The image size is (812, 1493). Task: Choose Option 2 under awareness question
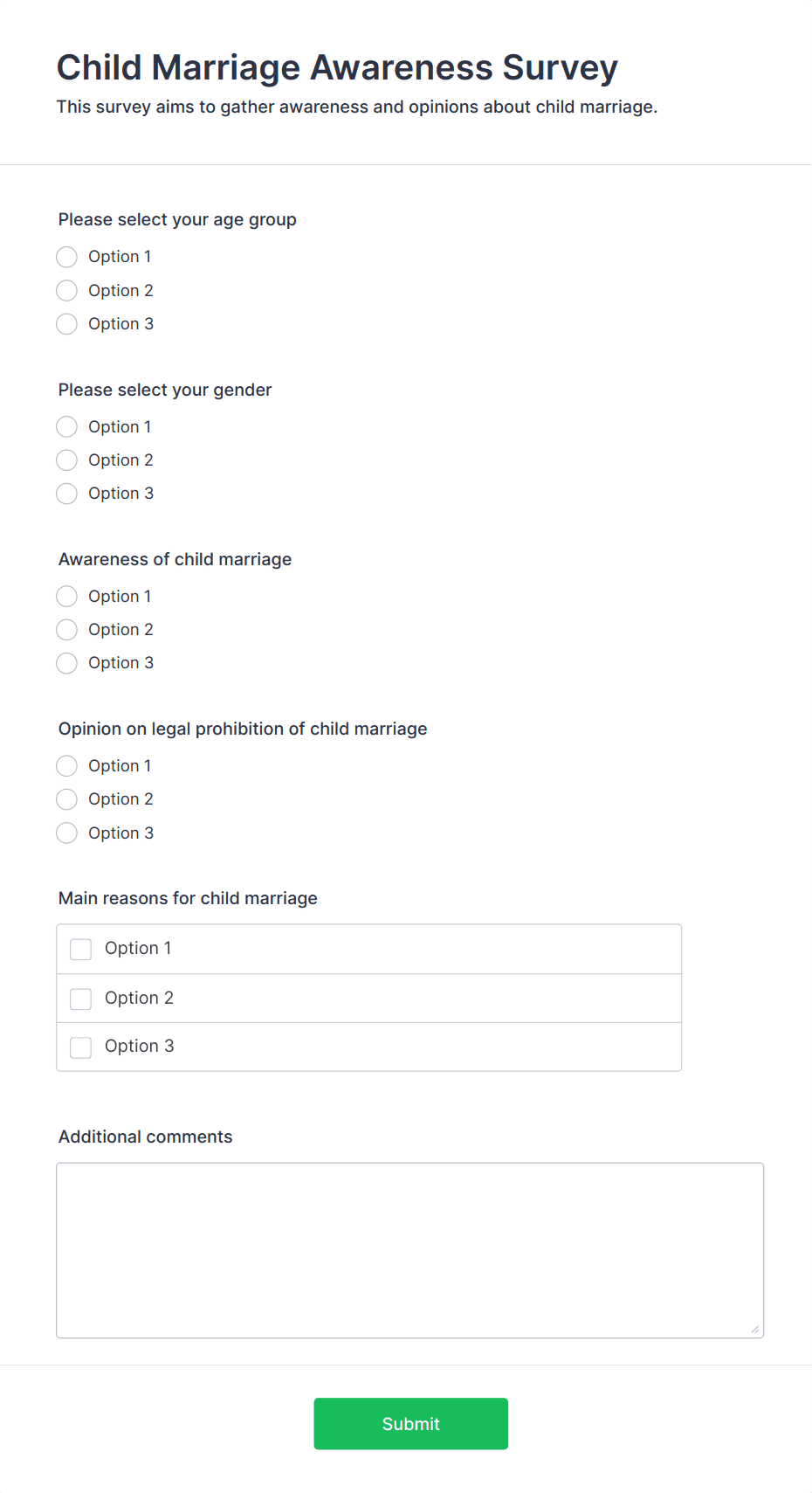[x=67, y=630]
